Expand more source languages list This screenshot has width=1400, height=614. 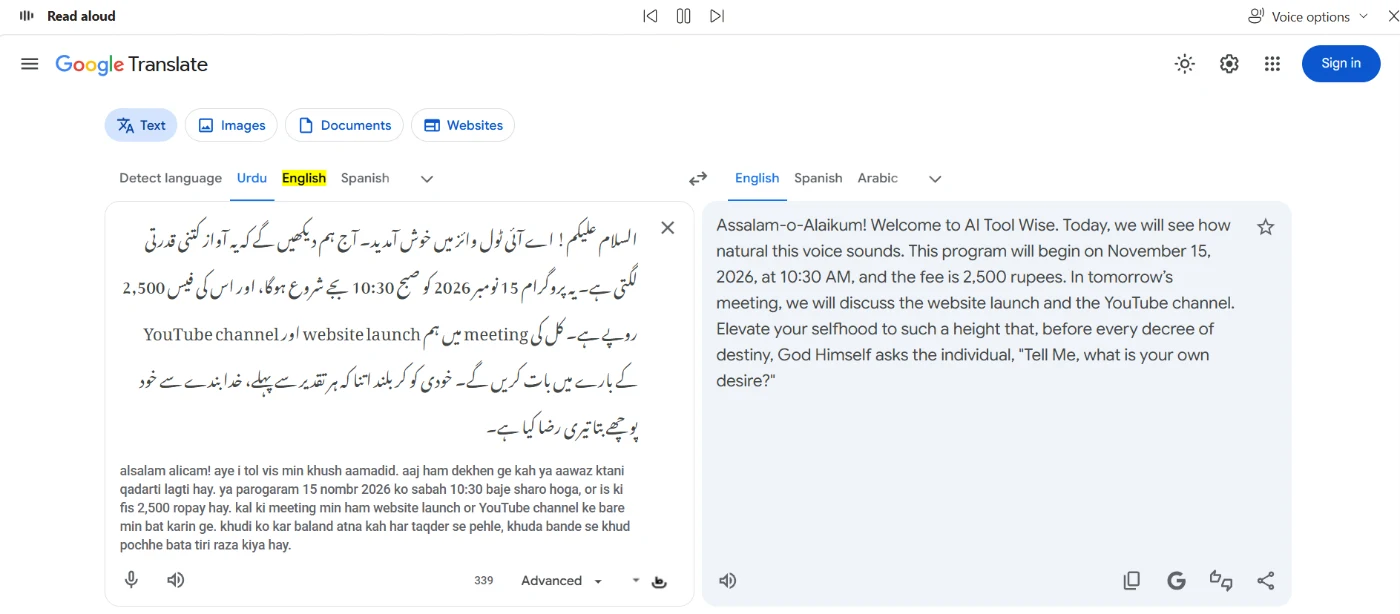[427, 179]
